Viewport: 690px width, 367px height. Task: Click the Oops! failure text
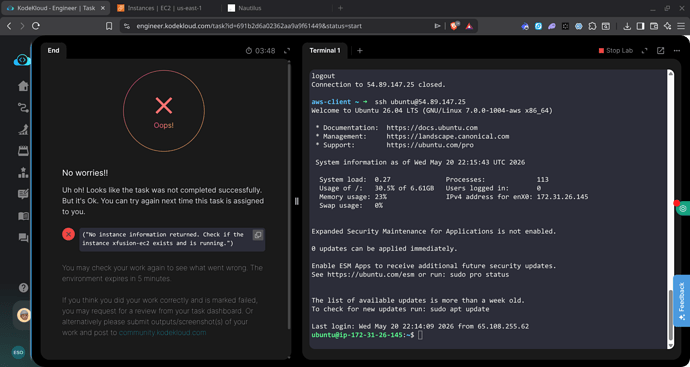164,125
